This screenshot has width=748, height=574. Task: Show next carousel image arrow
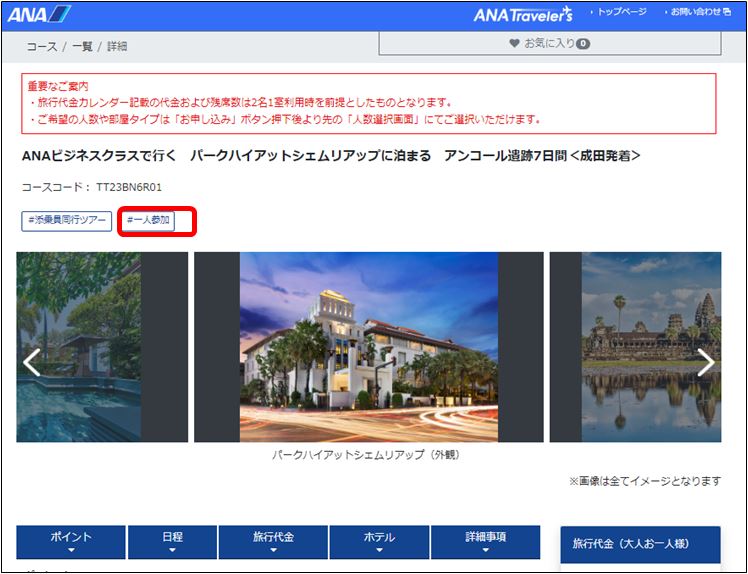pos(706,363)
